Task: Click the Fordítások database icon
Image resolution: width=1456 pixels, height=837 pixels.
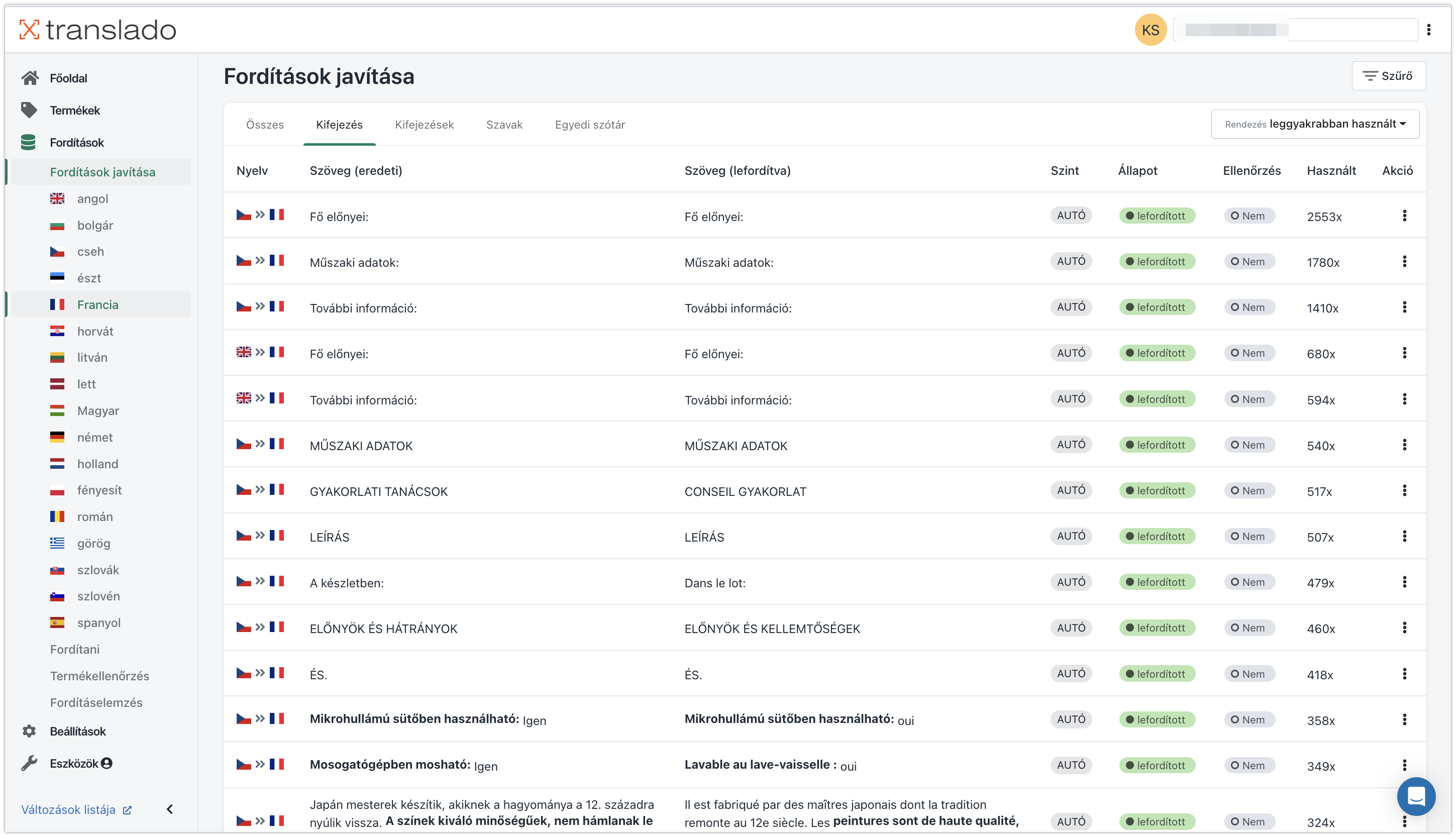Action: (x=28, y=142)
